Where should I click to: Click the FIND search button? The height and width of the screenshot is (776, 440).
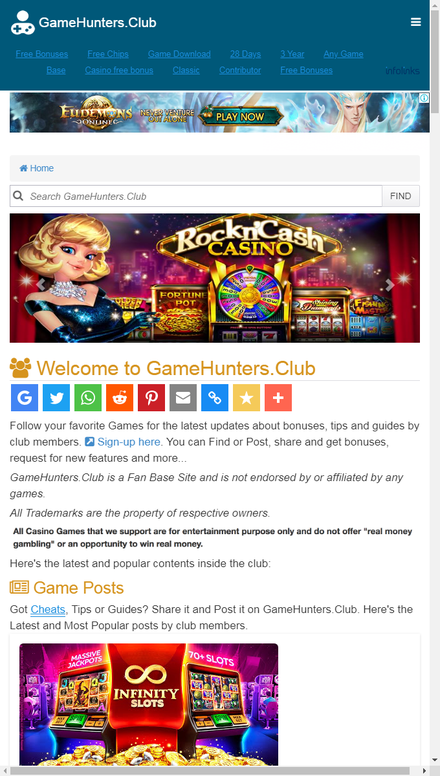[x=400, y=196]
